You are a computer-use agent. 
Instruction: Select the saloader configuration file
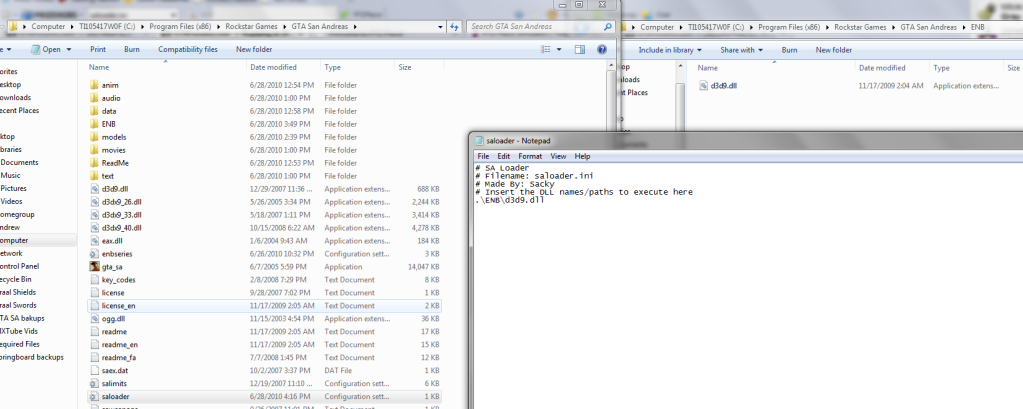pos(115,396)
